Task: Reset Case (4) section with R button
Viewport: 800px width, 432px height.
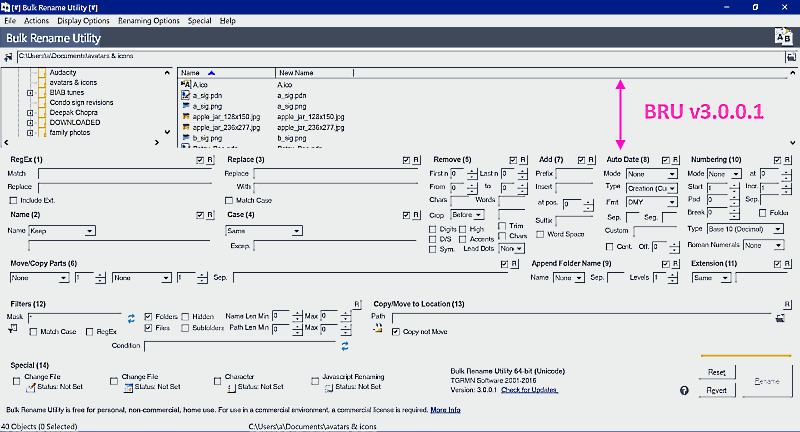Action: coord(416,215)
